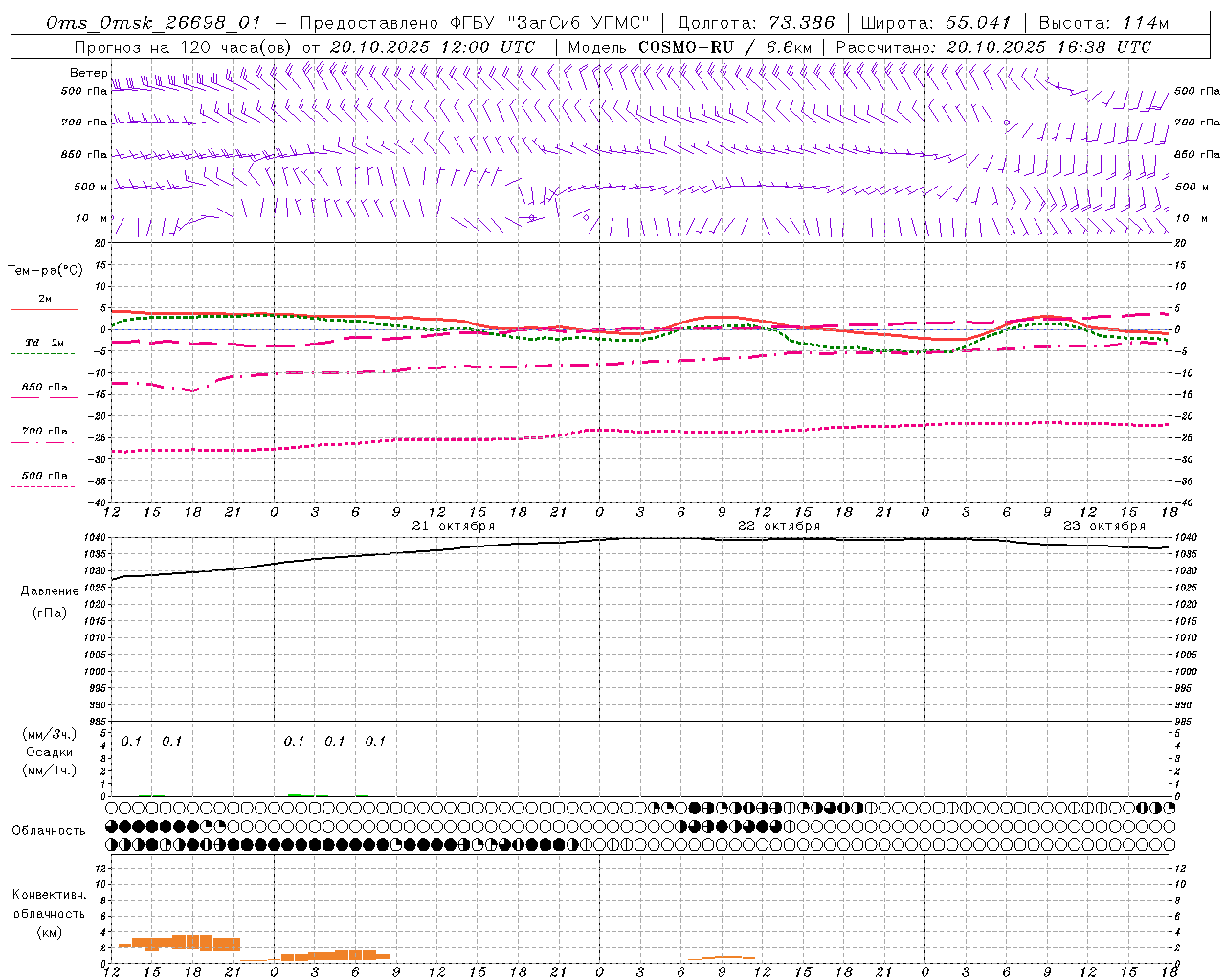The height and width of the screenshot is (980, 1225).
Task: Click the 23 октября date label
Action: pos(1104,526)
